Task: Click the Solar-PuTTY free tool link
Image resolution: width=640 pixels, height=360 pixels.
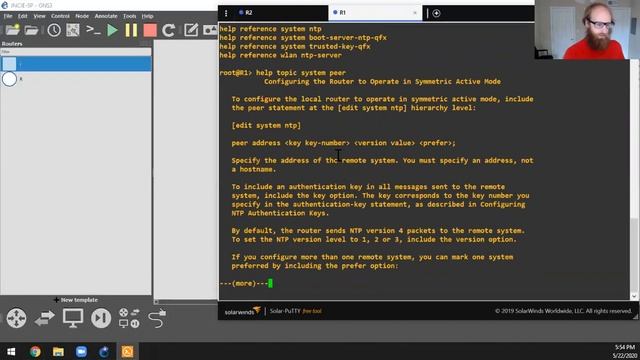Action: [296, 311]
